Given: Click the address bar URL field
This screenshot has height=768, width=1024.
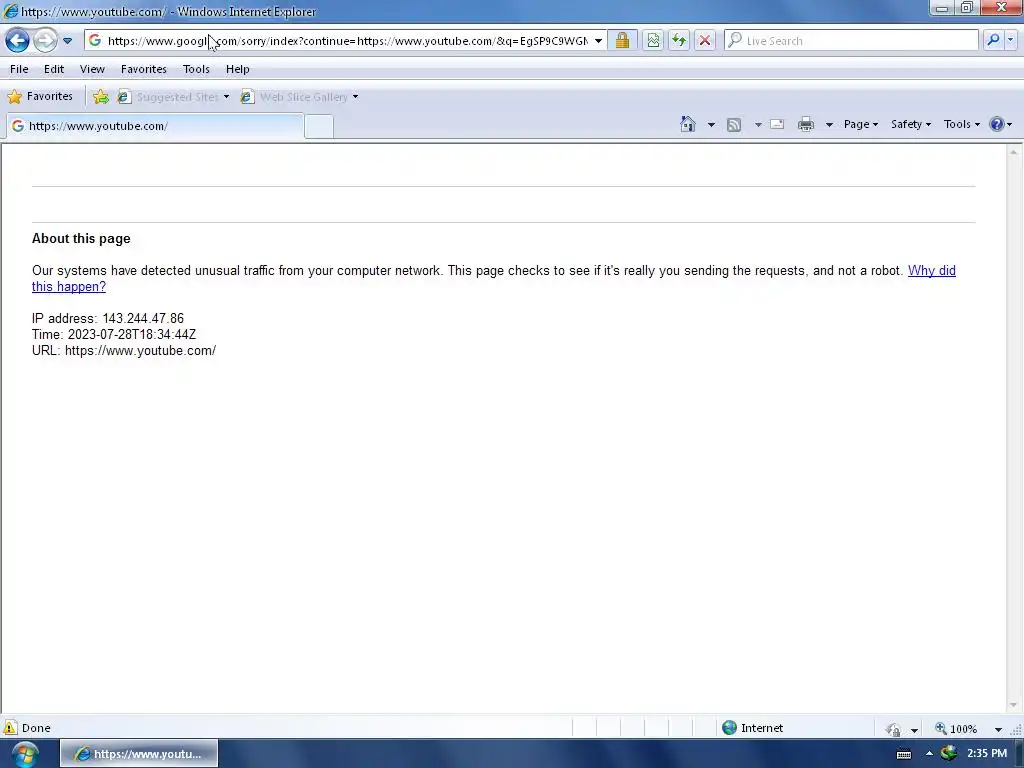Looking at the screenshot, I should [347, 40].
